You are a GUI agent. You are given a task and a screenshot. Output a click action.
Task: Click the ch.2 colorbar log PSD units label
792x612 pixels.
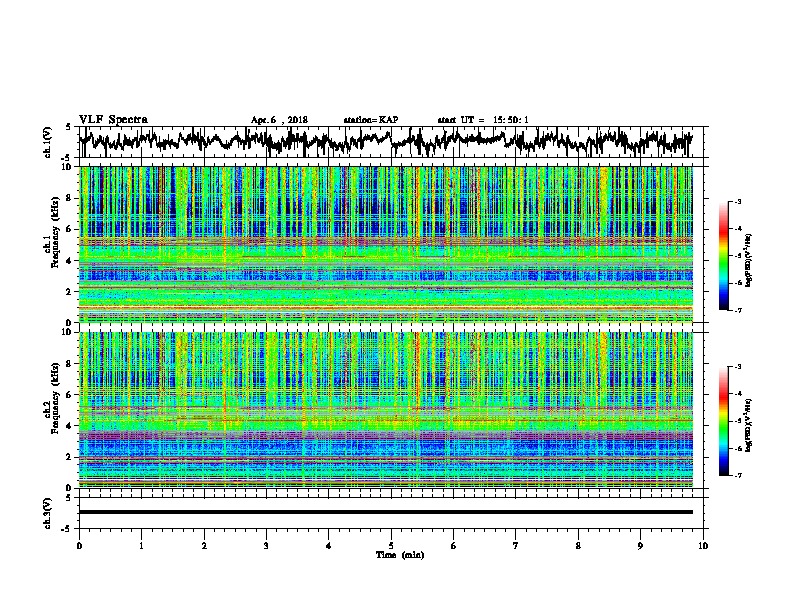point(749,425)
